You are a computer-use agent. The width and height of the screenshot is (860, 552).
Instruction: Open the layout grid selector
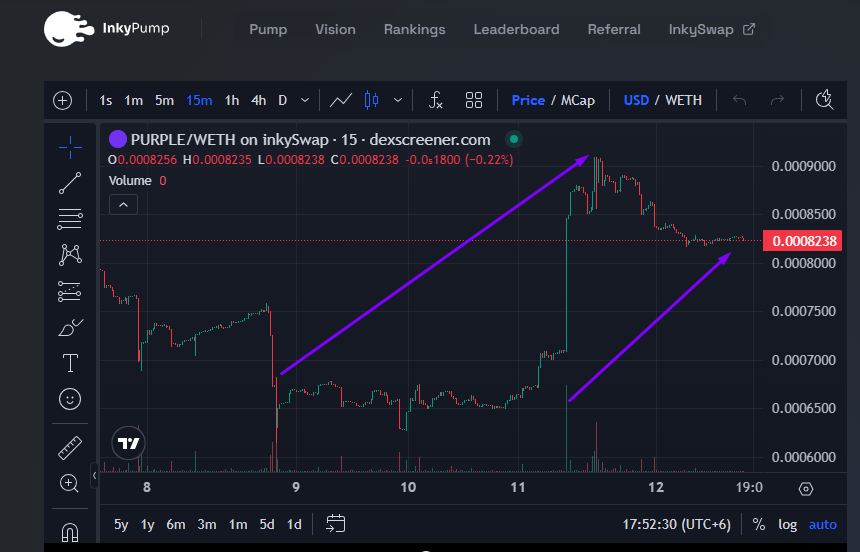point(474,100)
